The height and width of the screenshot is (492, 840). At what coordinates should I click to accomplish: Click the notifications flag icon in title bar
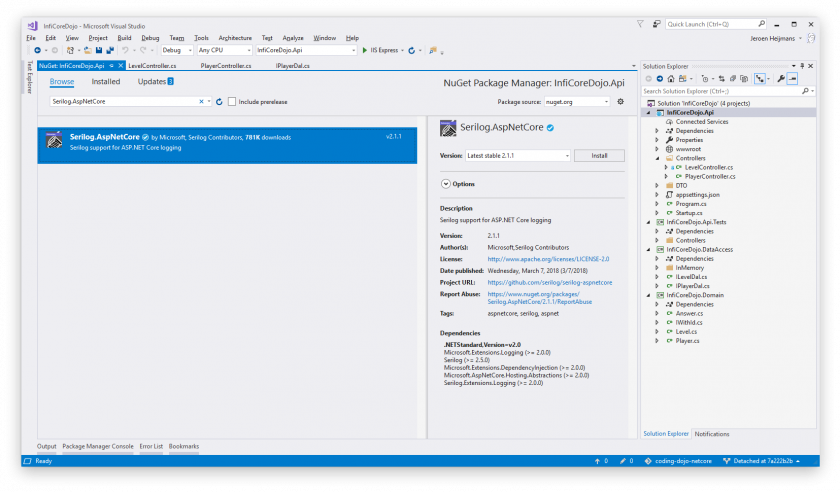[640, 24]
